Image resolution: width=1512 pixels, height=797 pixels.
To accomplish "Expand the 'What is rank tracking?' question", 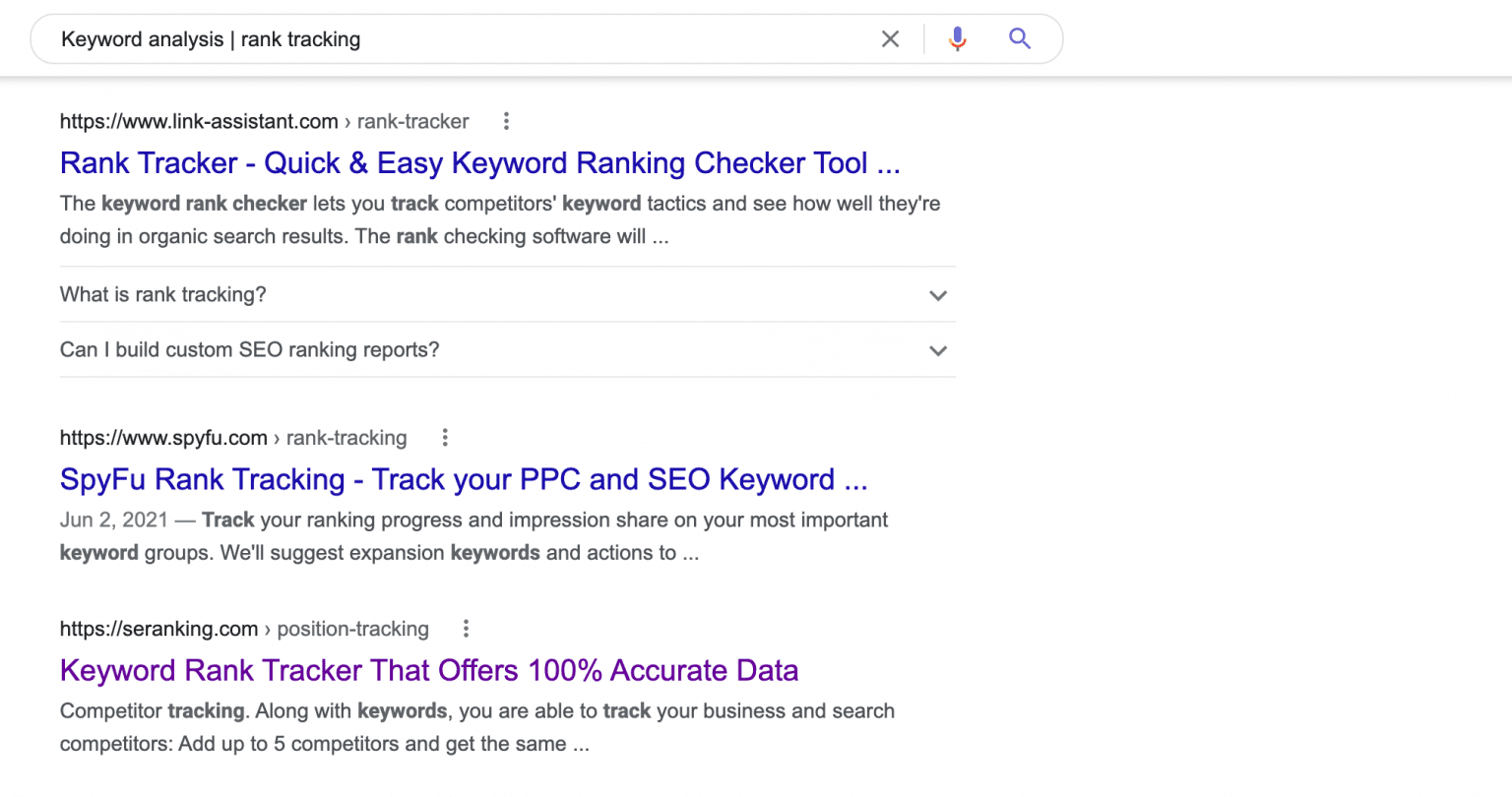I will coord(162,294).
